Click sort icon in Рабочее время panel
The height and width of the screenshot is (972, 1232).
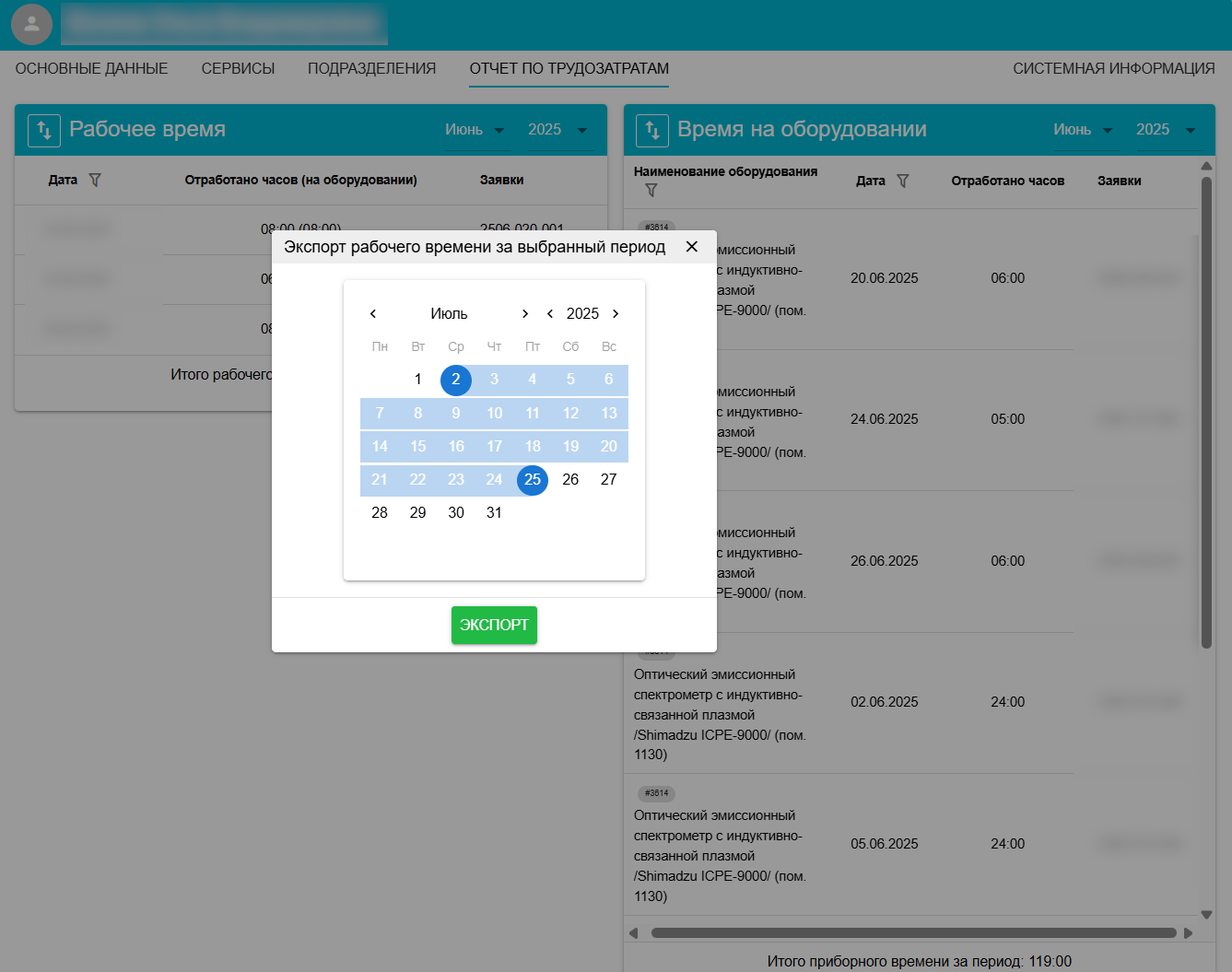click(x=44, y=131)
